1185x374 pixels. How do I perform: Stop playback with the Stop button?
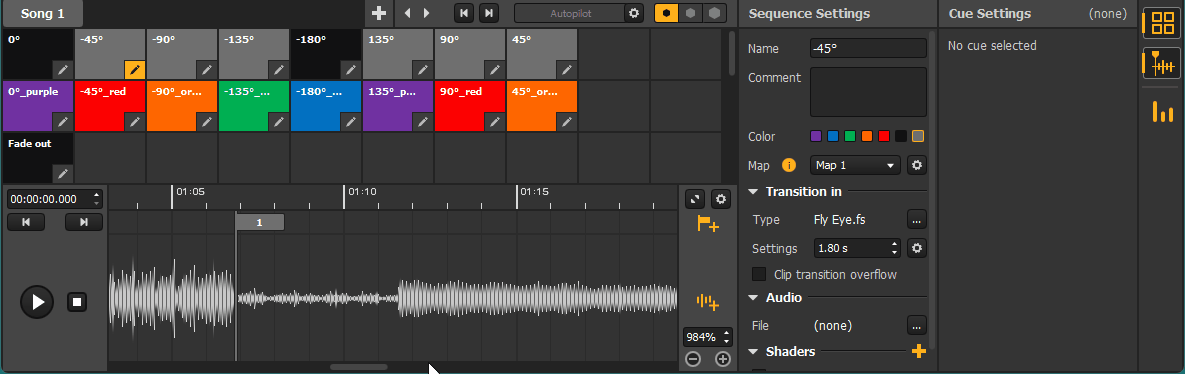pos(77,302)
